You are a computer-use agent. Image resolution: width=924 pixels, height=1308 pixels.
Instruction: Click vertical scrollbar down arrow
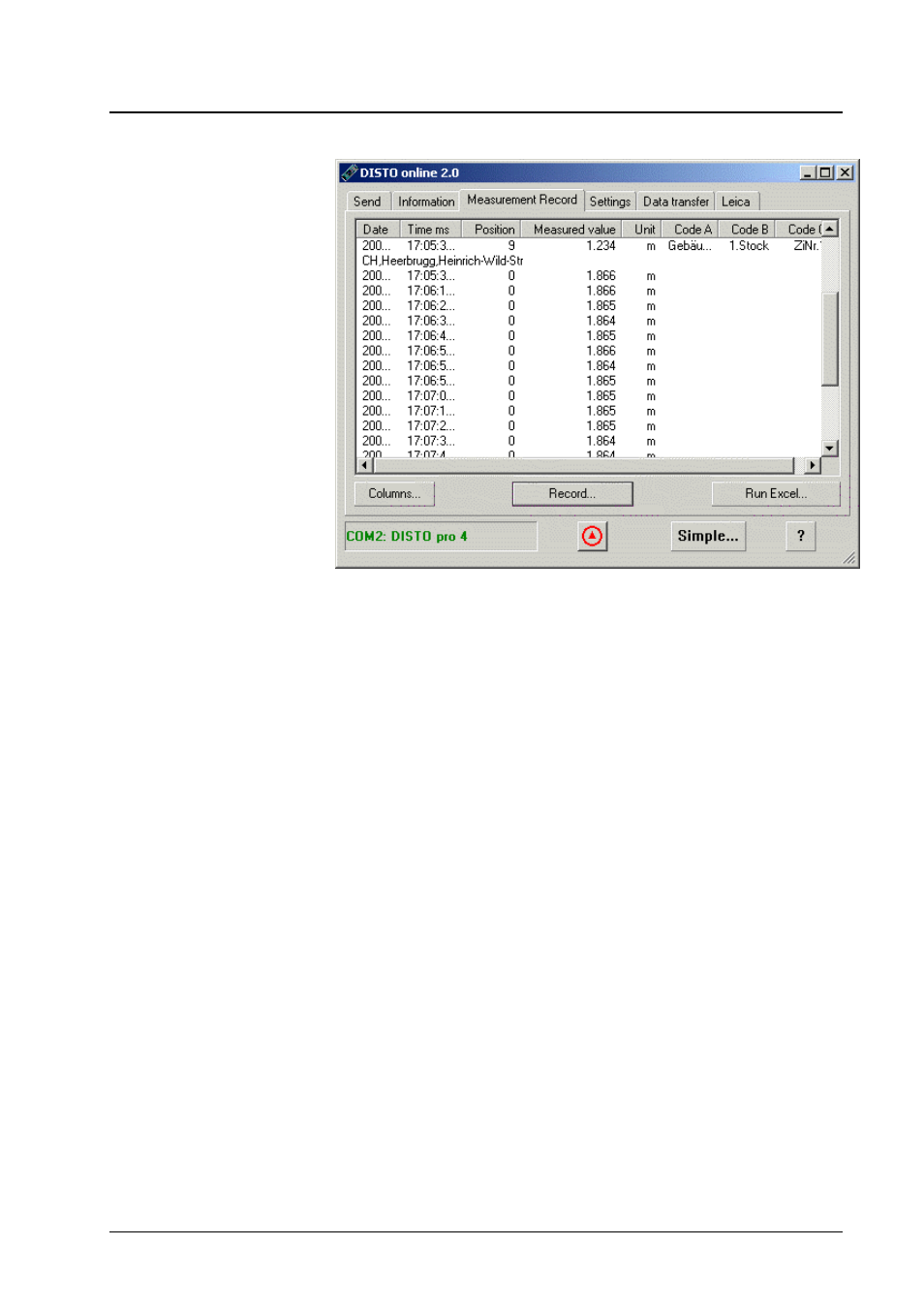(830, 448)
